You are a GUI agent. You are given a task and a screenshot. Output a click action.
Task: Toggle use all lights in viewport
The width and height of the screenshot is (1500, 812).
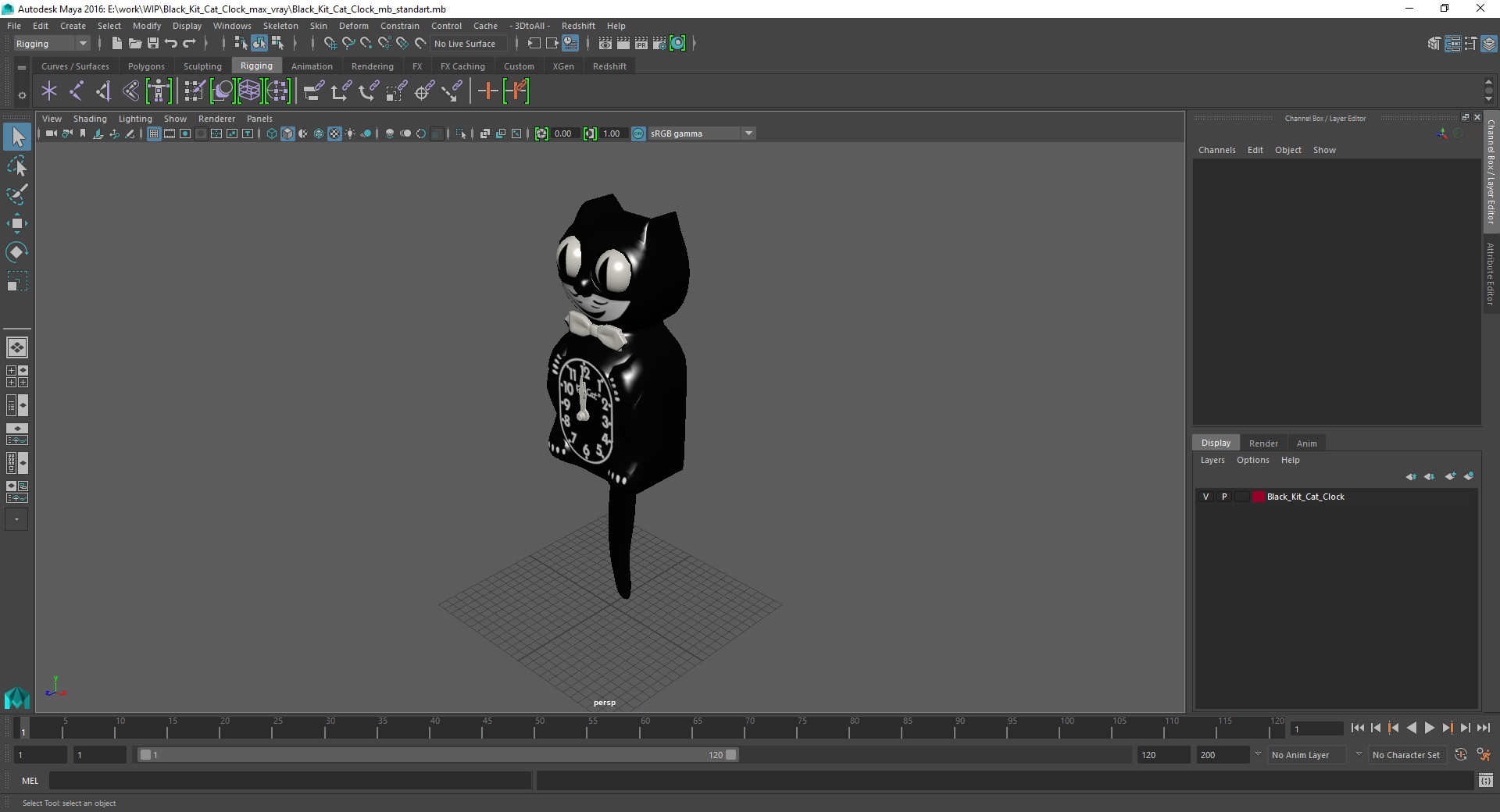click(x=350, y=134)
